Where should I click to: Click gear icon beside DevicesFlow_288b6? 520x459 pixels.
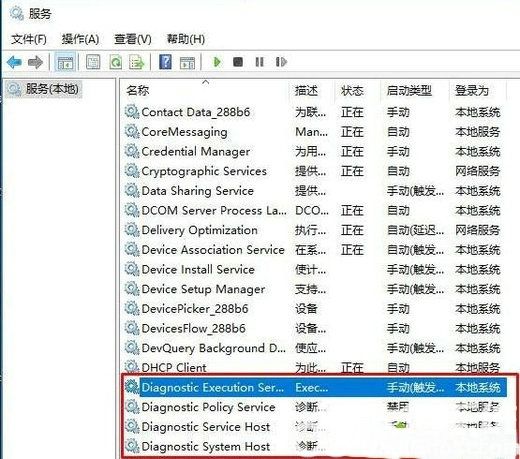(132, 328)
